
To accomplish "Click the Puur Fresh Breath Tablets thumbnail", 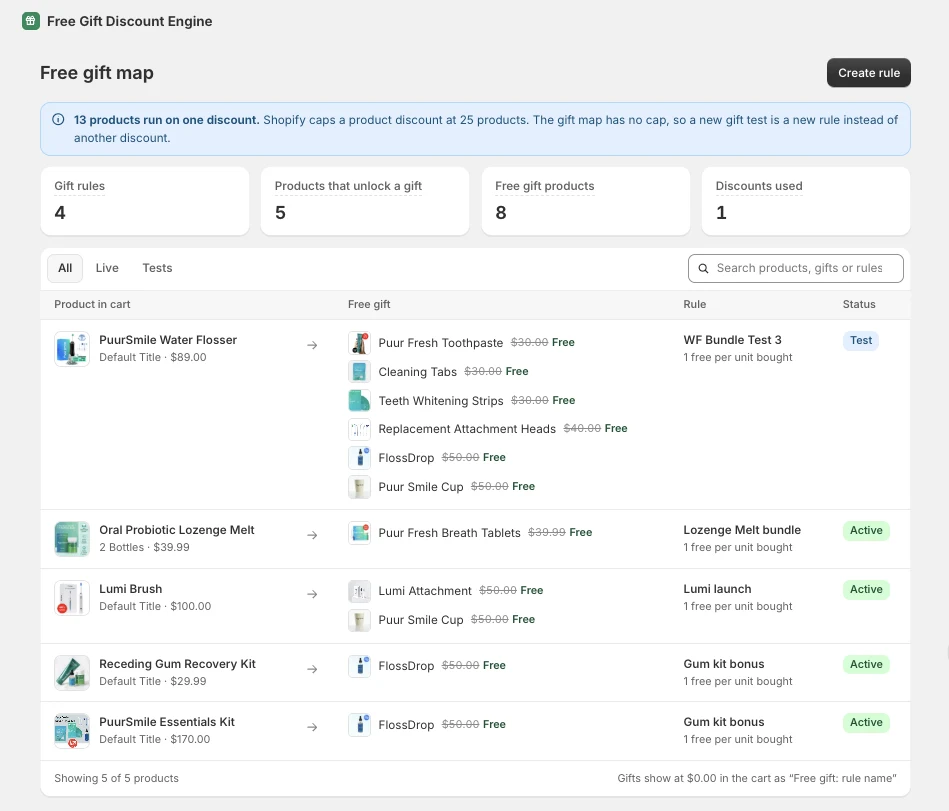I will point(360,533).
